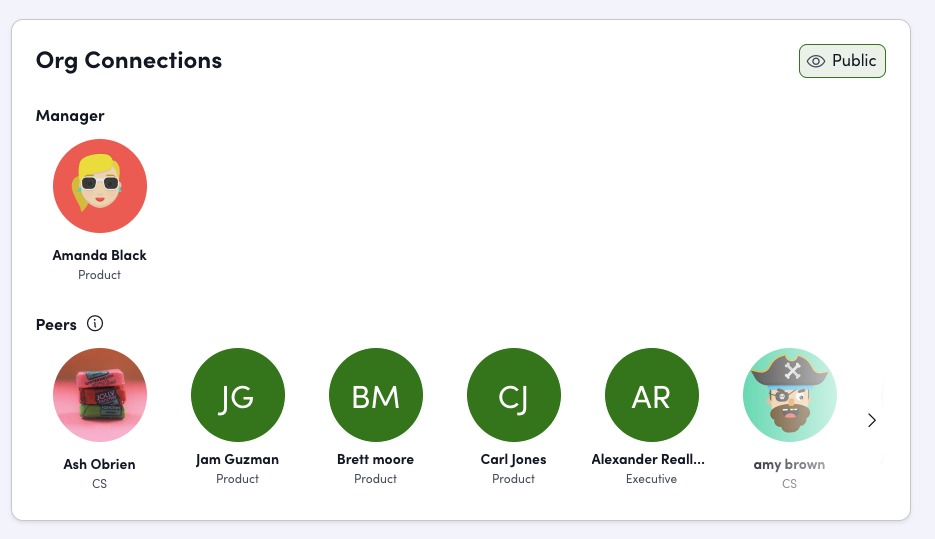Open Ash Obrien's profile picture
The width and height of the screenshot is (935, 539).
point(100,395)
